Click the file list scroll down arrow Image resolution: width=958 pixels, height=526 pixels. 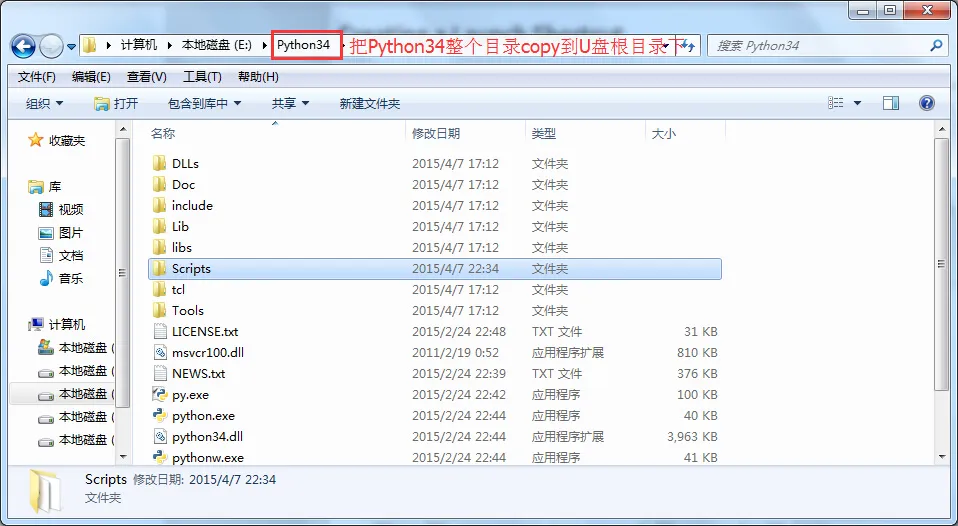(x=941, y=456)
